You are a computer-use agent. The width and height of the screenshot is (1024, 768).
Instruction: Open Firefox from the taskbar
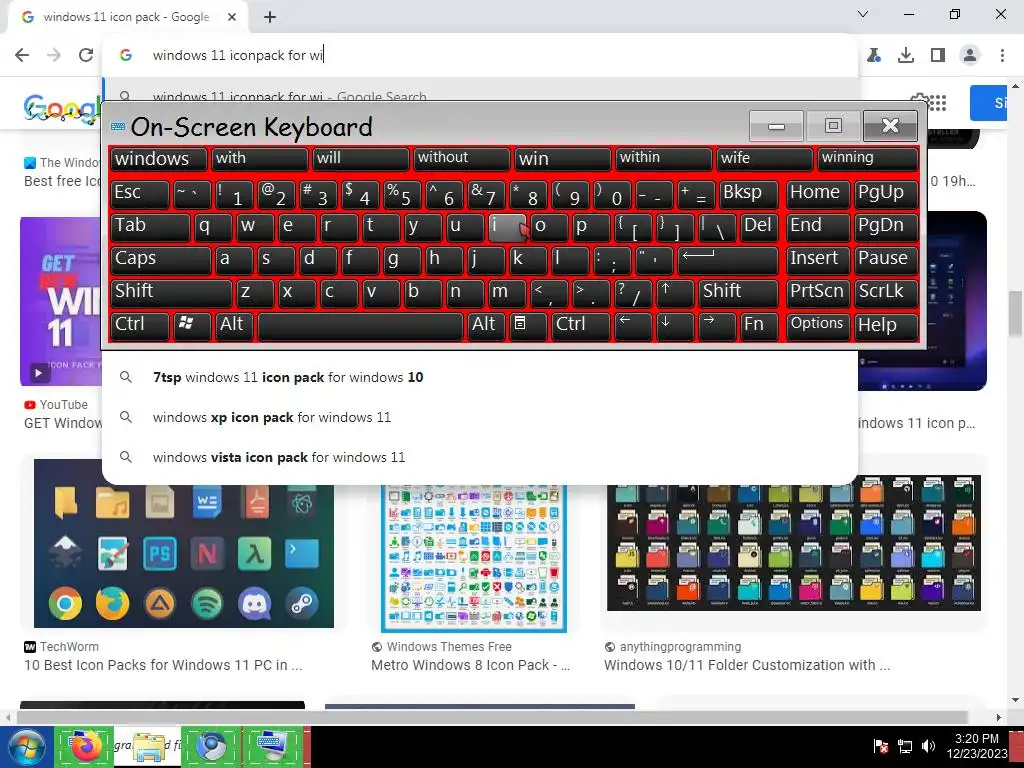[x=84, y=747]
